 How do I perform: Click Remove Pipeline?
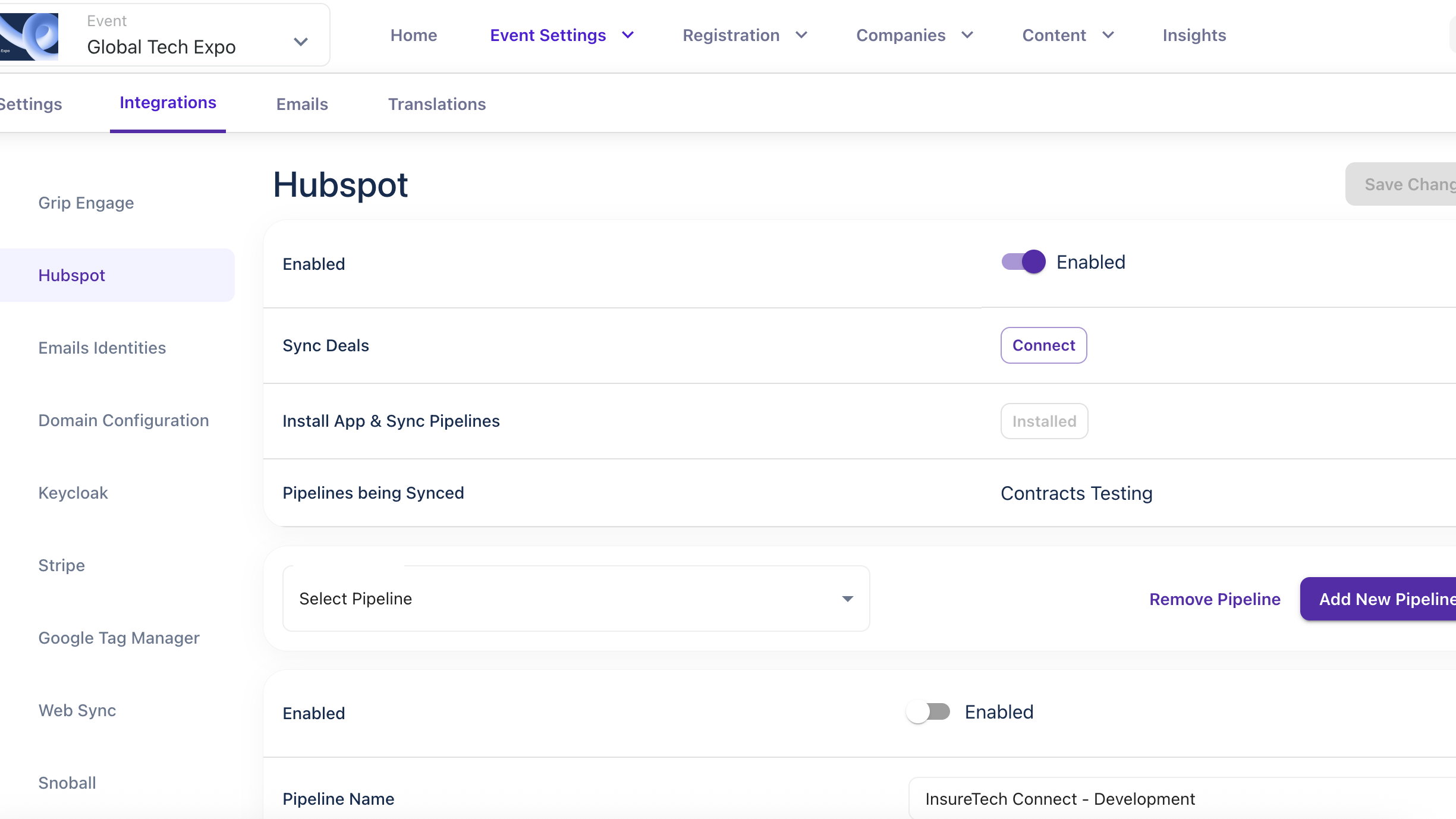click(1215, 599)
